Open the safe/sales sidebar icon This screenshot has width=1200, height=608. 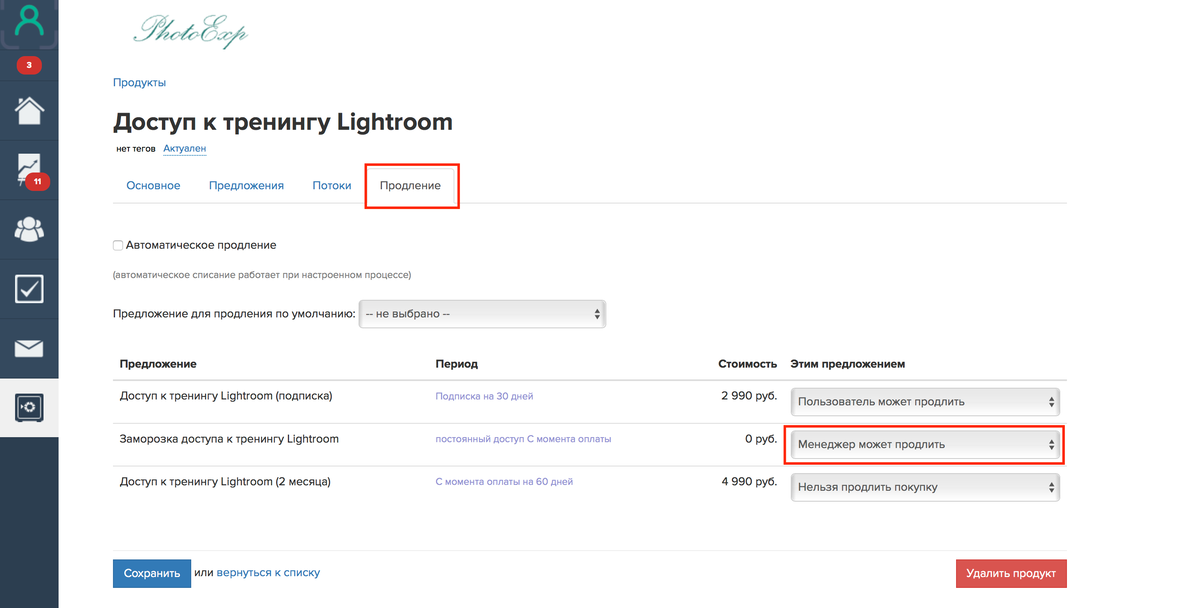pos(29,407)
